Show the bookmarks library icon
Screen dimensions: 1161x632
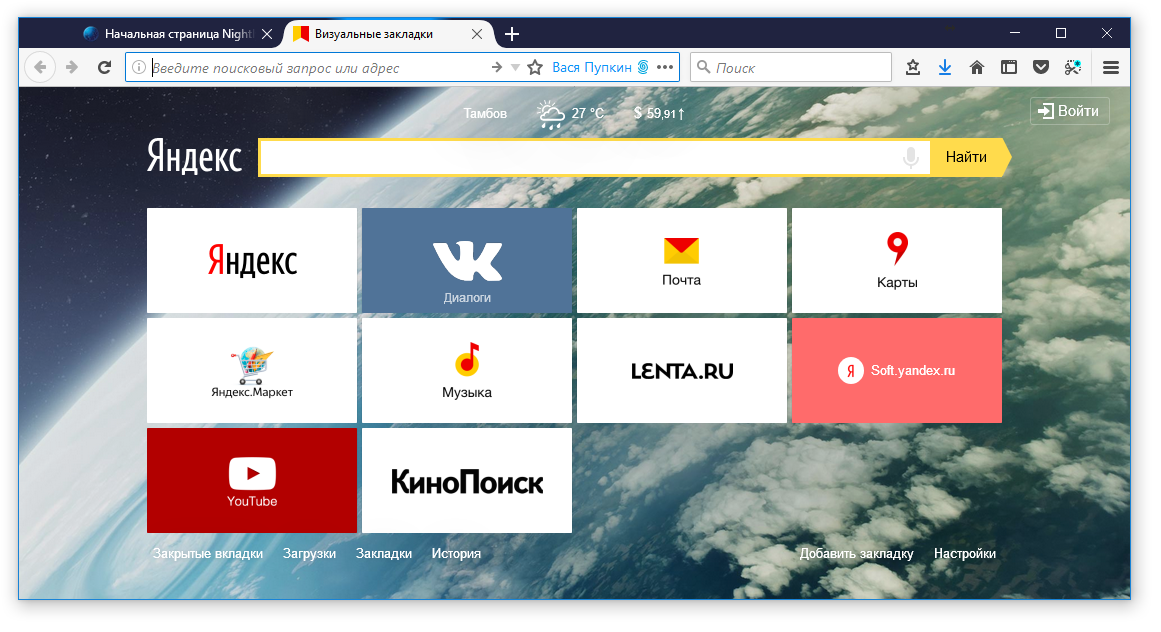(x=913, y=68)
